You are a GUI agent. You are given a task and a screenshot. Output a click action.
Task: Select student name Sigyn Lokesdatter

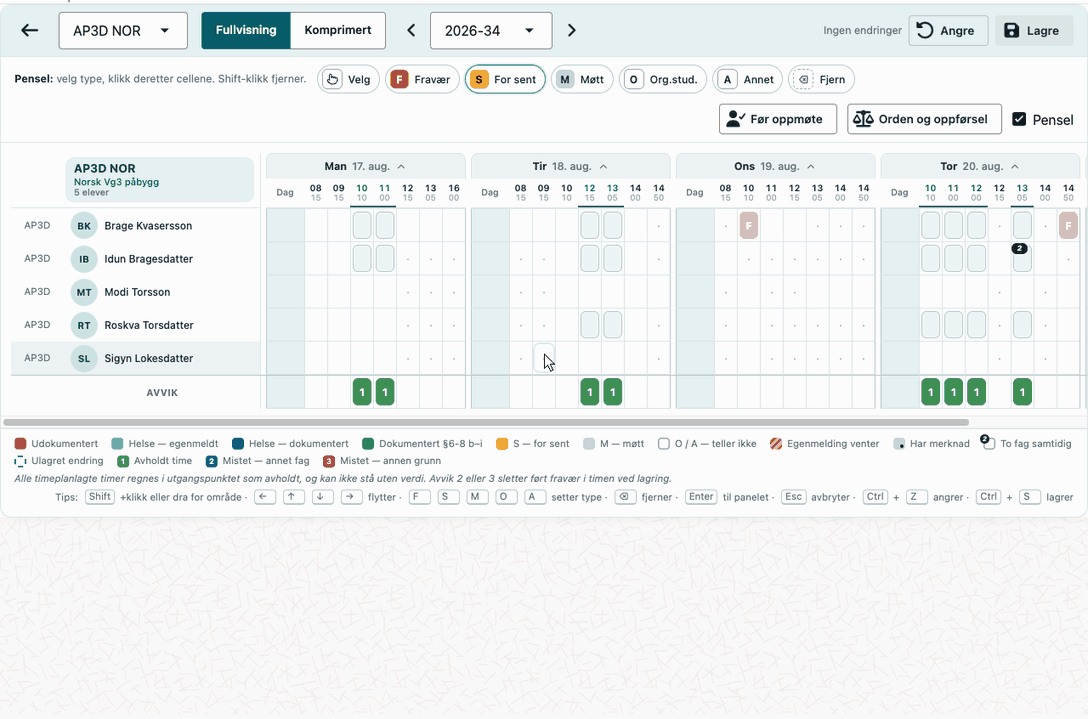click(x=148, y=358)
